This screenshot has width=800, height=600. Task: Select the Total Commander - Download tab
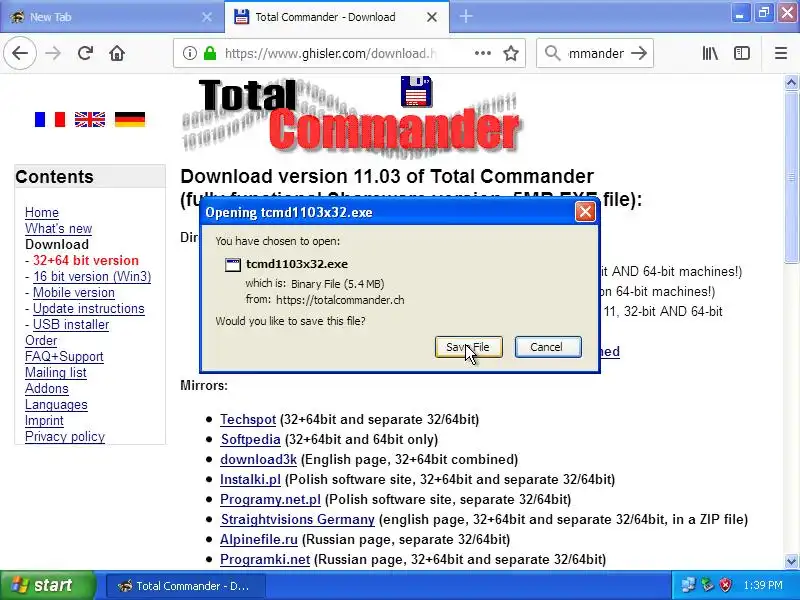pos(337,17)
